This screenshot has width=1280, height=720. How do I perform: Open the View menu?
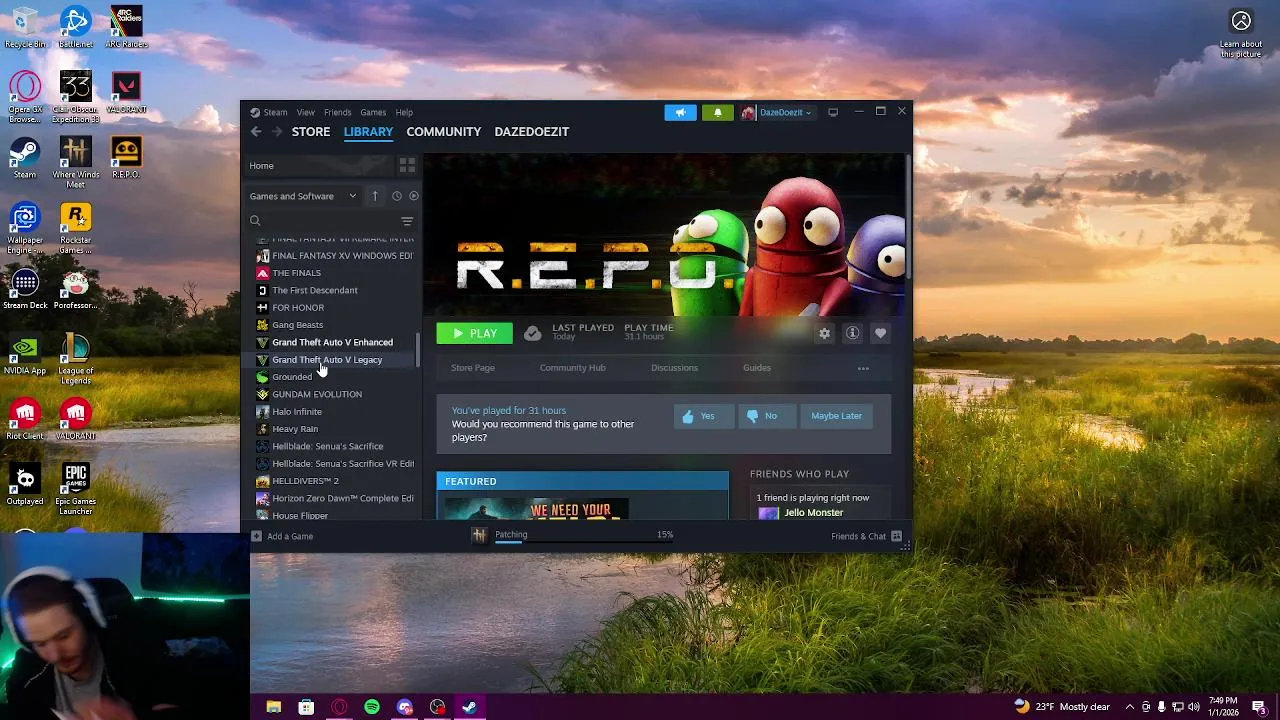305,112
